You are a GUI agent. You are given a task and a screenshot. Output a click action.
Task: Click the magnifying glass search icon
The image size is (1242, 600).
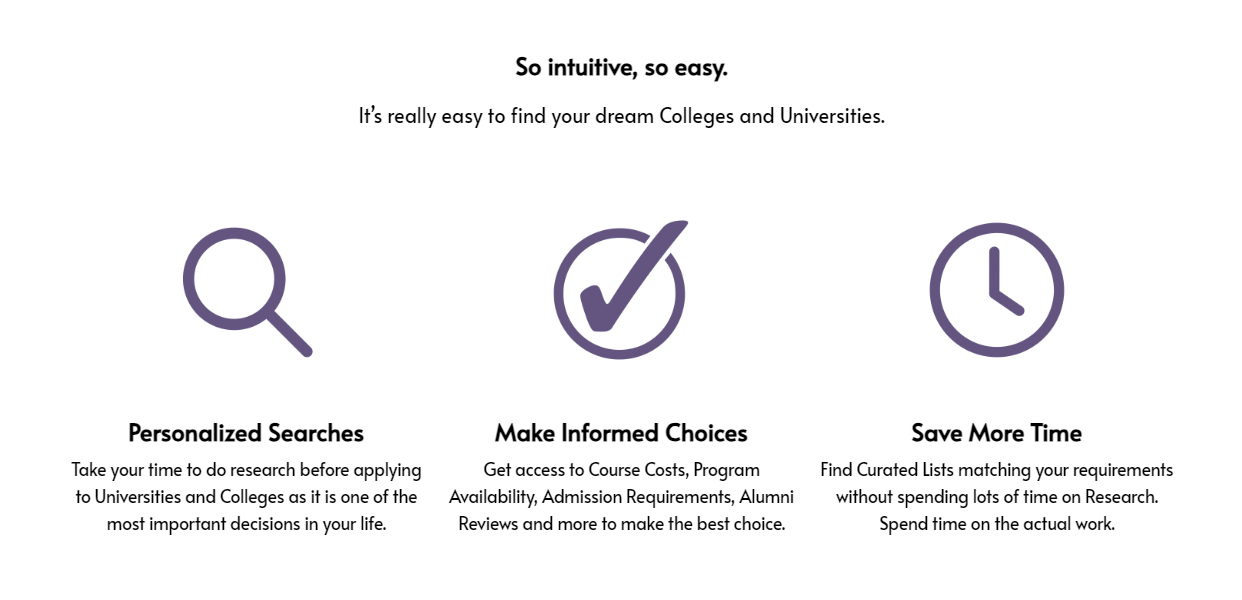pyautogui.click(x=247, y=292)
